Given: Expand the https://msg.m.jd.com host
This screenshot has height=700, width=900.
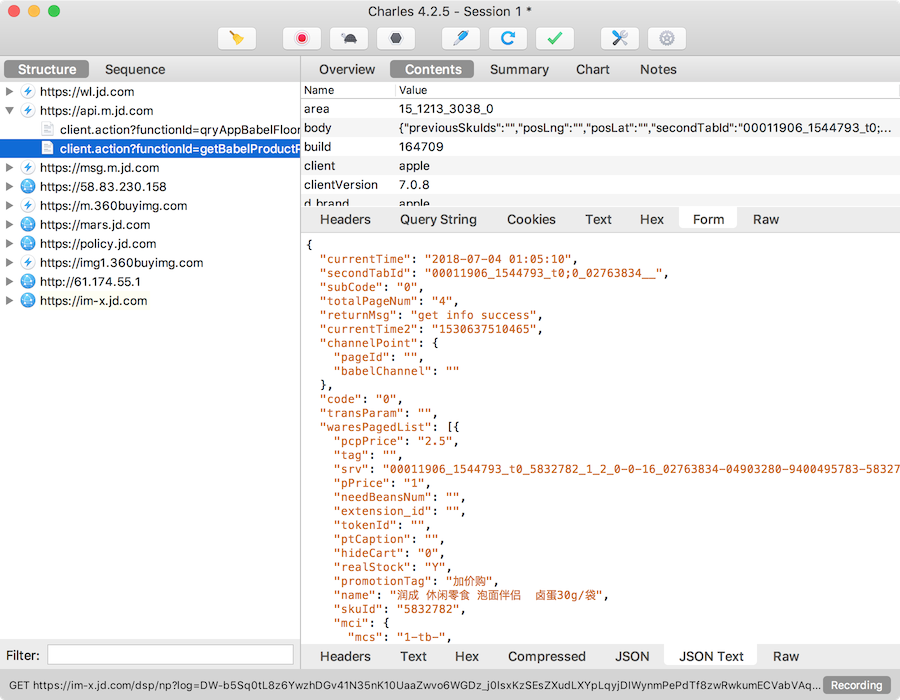Looking at the screenshot, I should click(9, 168).
